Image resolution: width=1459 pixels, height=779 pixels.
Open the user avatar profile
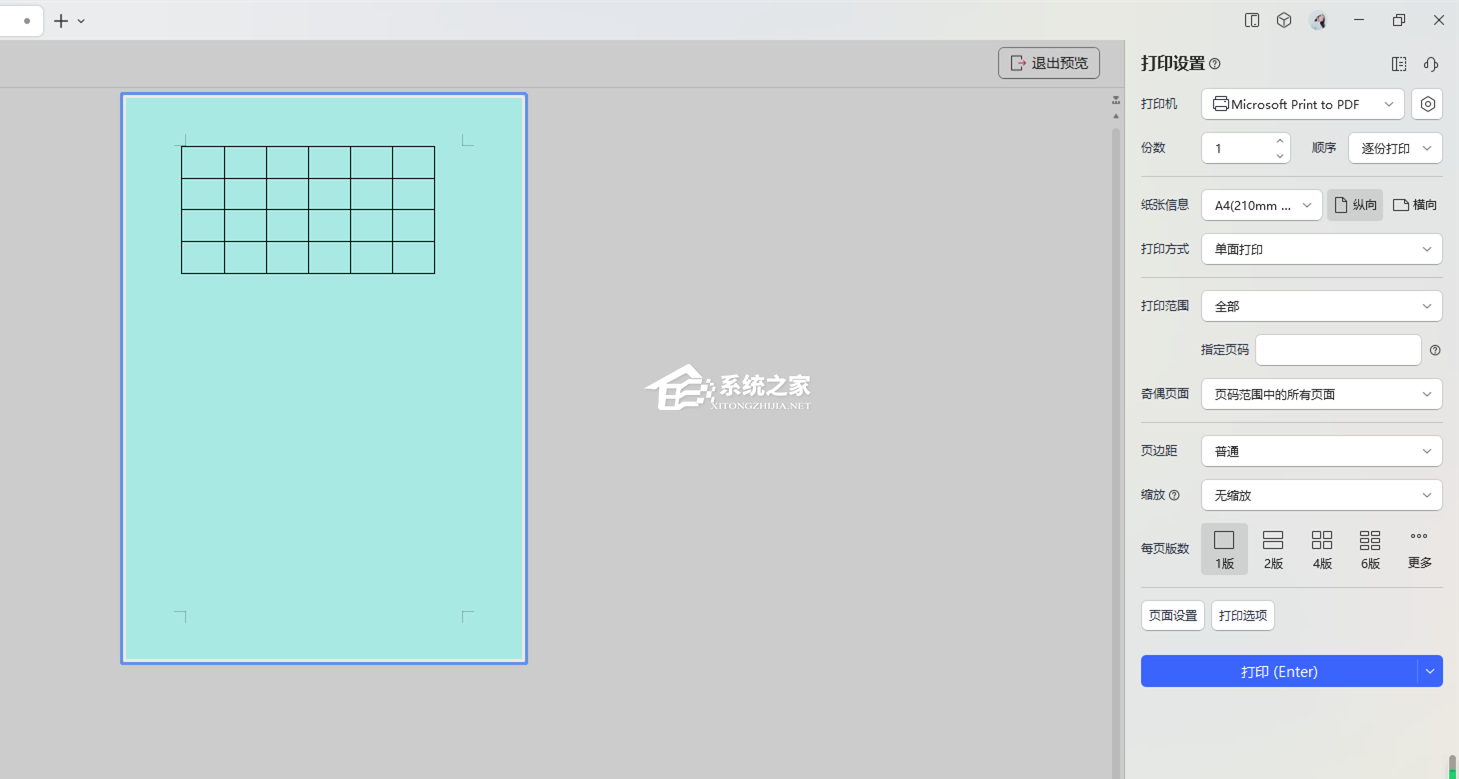click(x=1319, y=20)
